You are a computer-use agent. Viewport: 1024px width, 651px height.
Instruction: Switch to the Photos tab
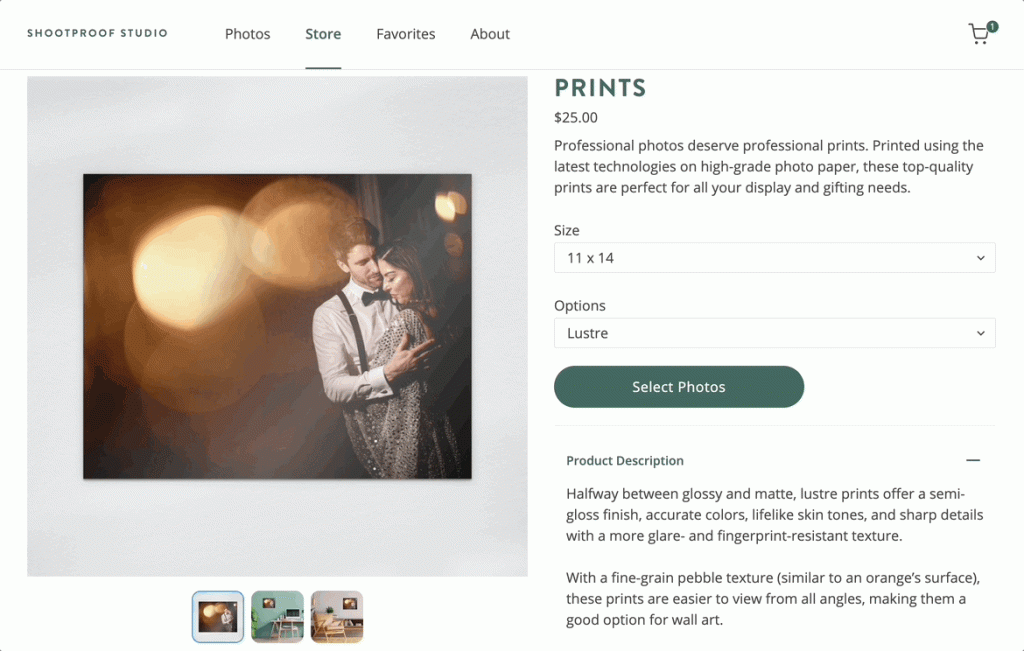(x=247, y=33)
